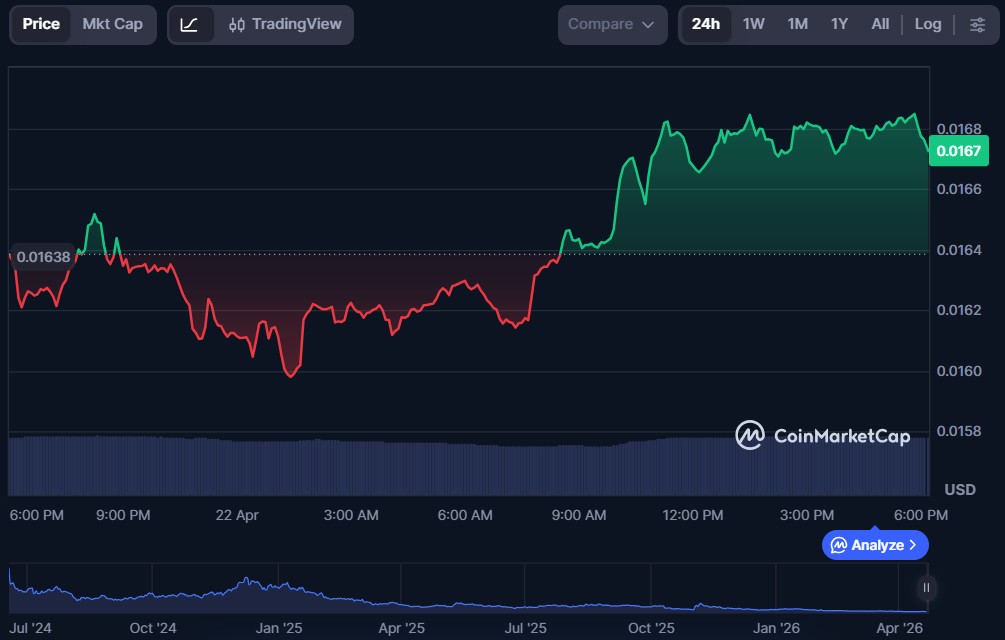Image resolution: width=1005 pixels, height=640 pixels.
Task: Click the current price tag 0.0167
Action: coord(958,152)
